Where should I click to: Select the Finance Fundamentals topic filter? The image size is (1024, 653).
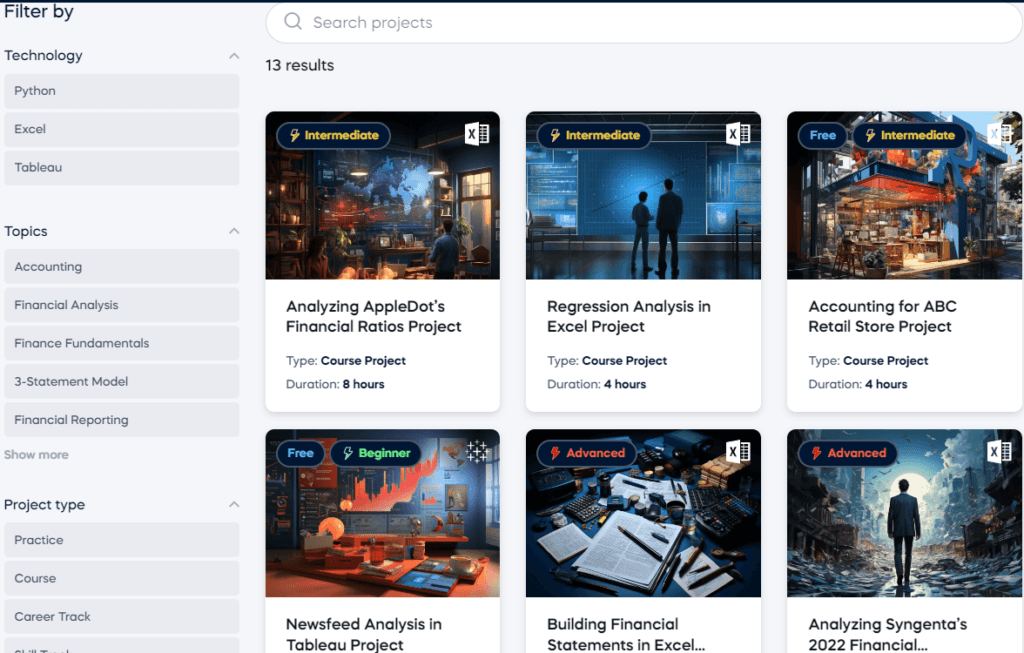[121, 343]
